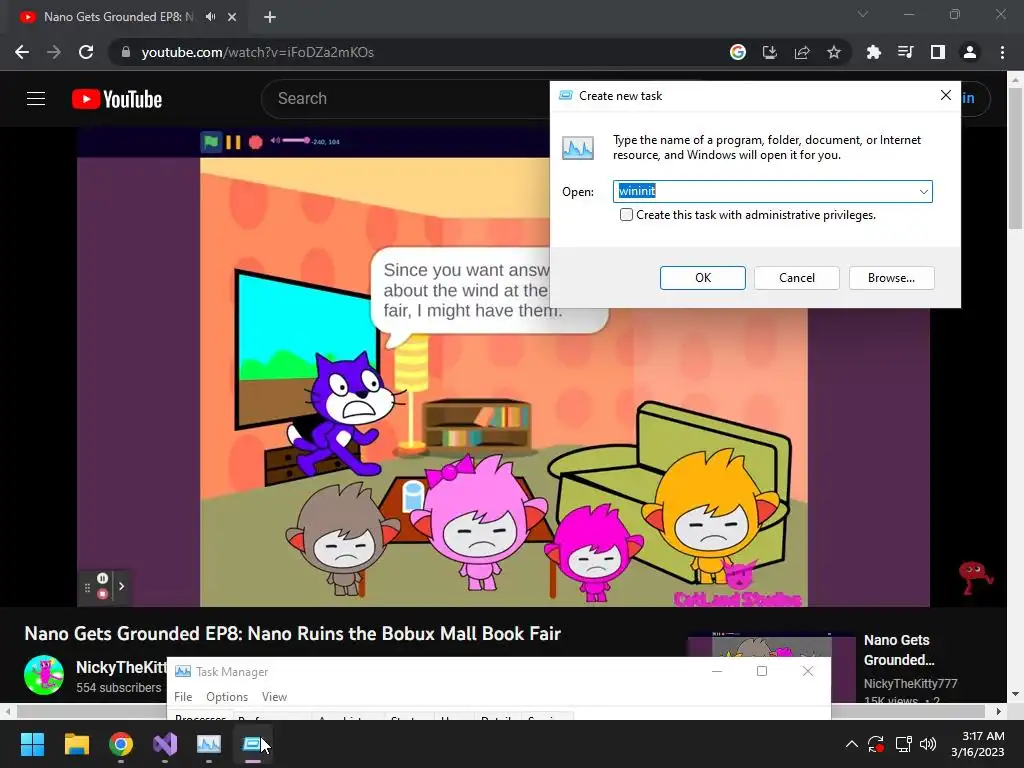The height and width of the screenshot is (768, 1024).
Task: Click the horizontal scrollbar at page bottom
Action: click(500, 711)
